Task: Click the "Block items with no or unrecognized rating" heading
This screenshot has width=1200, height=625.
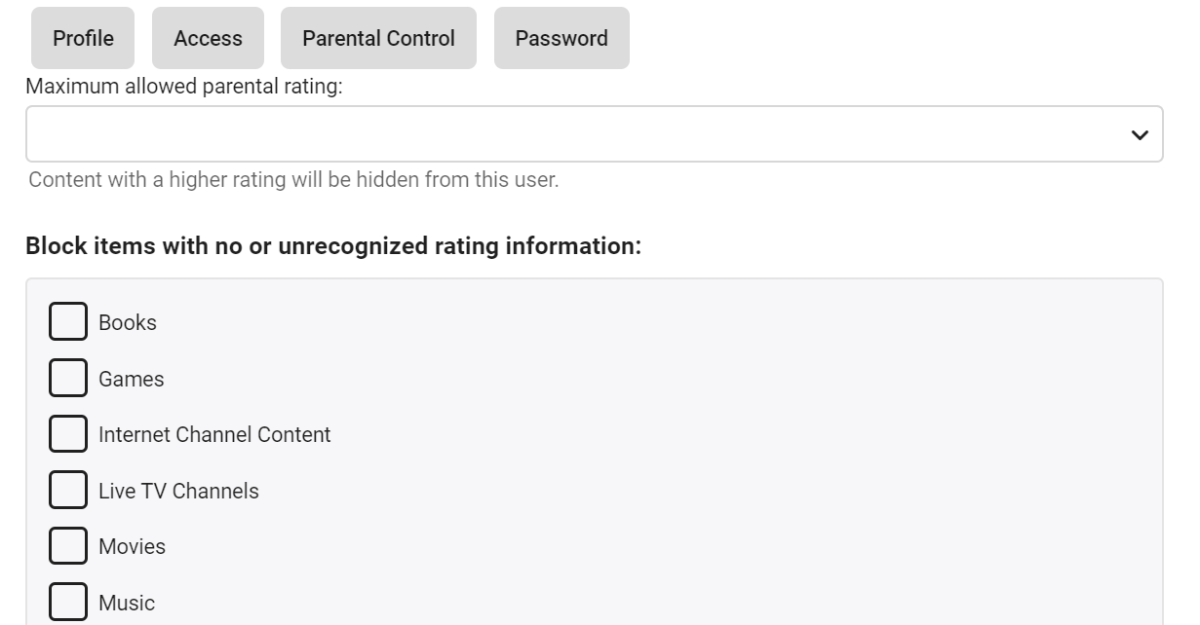Action: tap(332, 245)
